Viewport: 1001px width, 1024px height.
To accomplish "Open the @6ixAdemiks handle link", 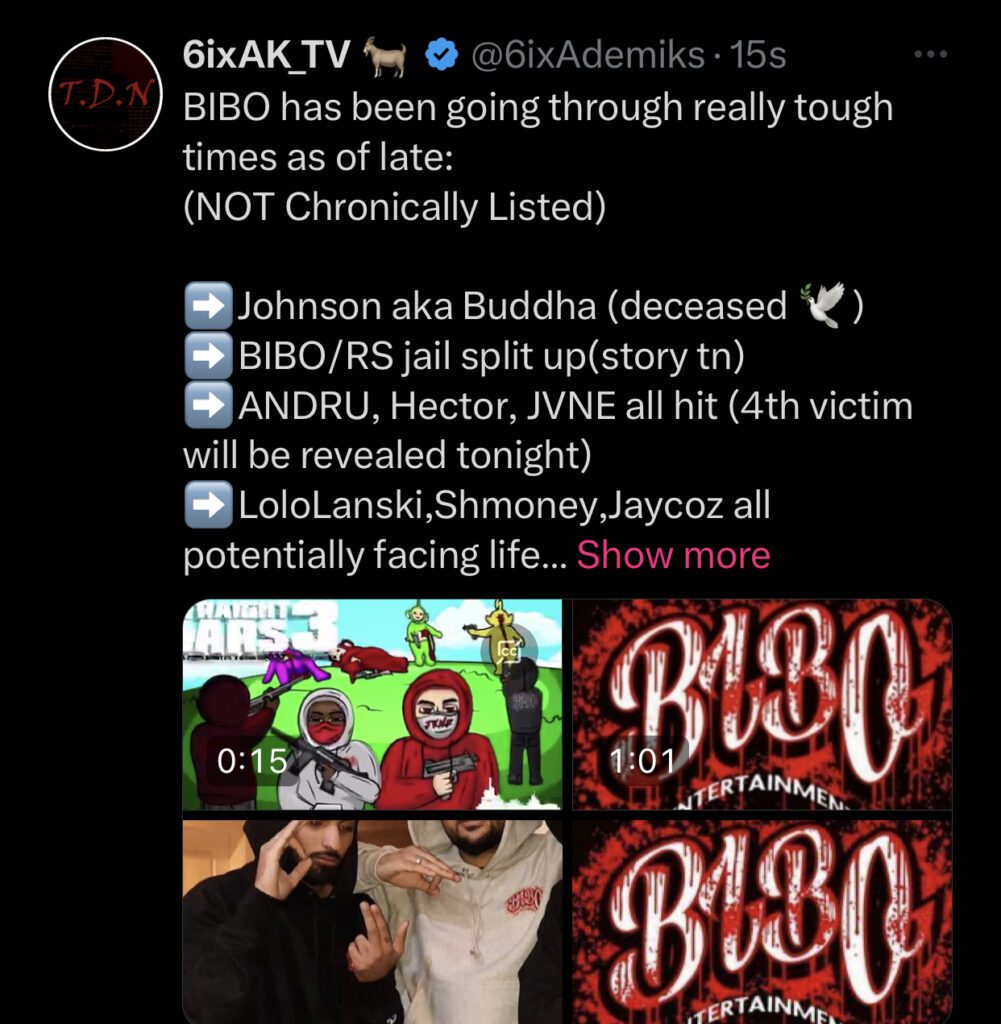I will 587,55.
